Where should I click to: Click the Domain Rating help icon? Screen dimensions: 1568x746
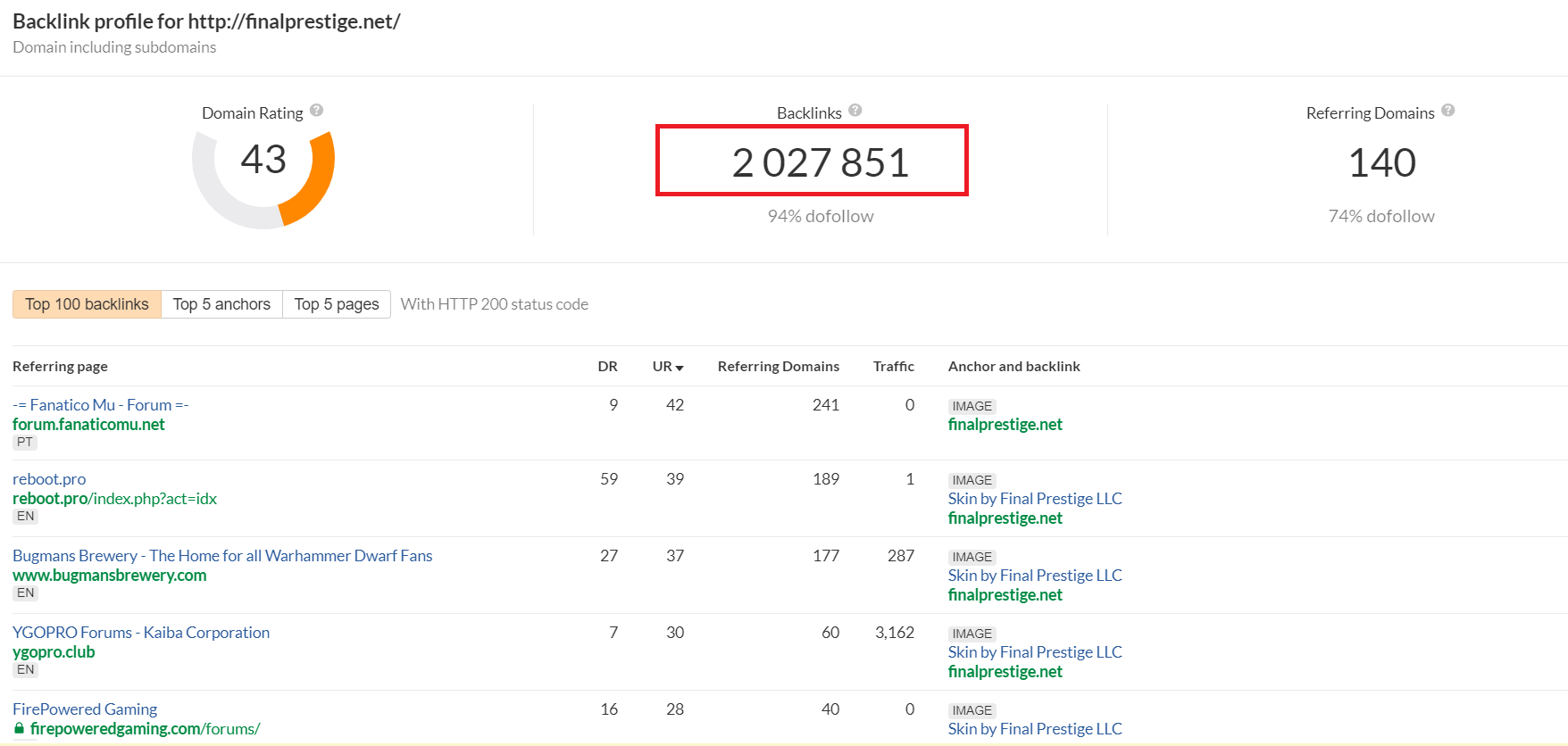[316, 111]
